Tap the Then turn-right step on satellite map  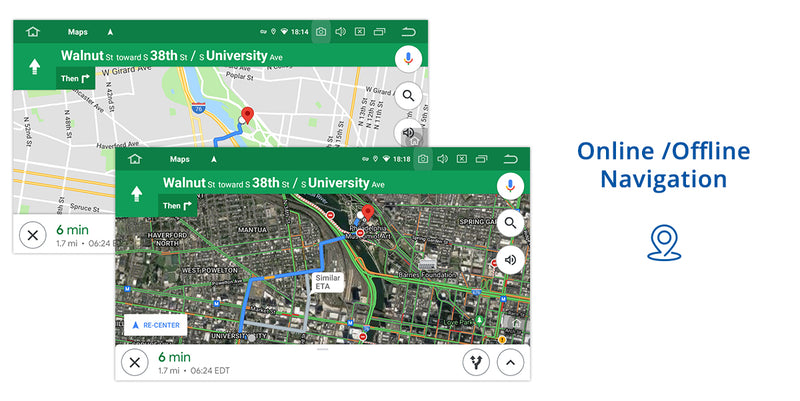[x=176, y=206]
